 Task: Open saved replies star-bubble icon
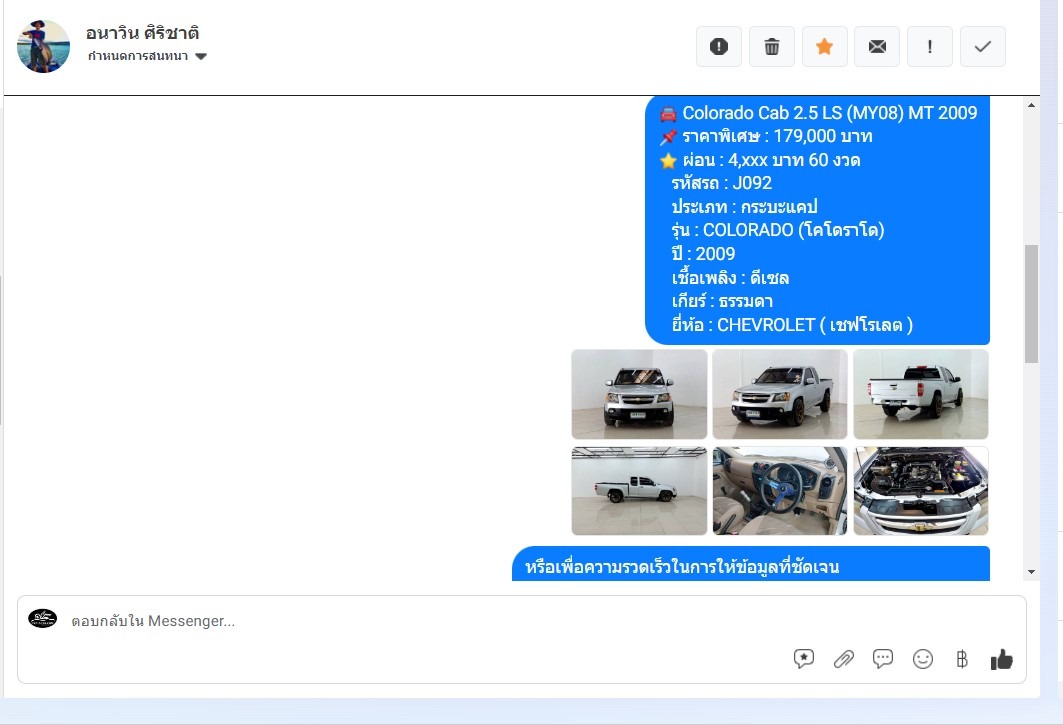point(803,659)
